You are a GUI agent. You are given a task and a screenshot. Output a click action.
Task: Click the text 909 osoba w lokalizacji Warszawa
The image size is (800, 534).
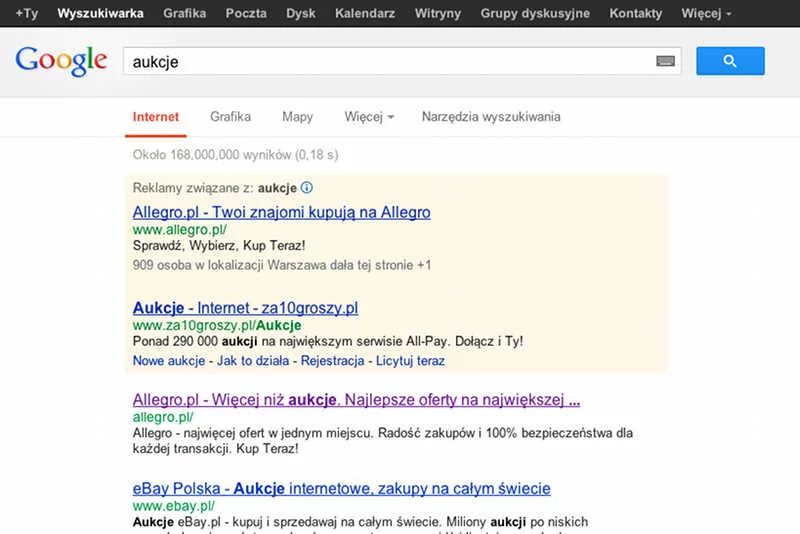click(282, 265)
